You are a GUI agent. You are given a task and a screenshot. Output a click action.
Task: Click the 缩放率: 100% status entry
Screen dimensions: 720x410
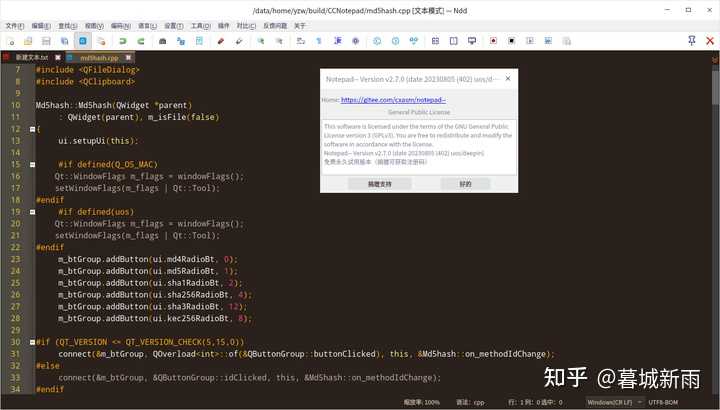coord(422,402)
